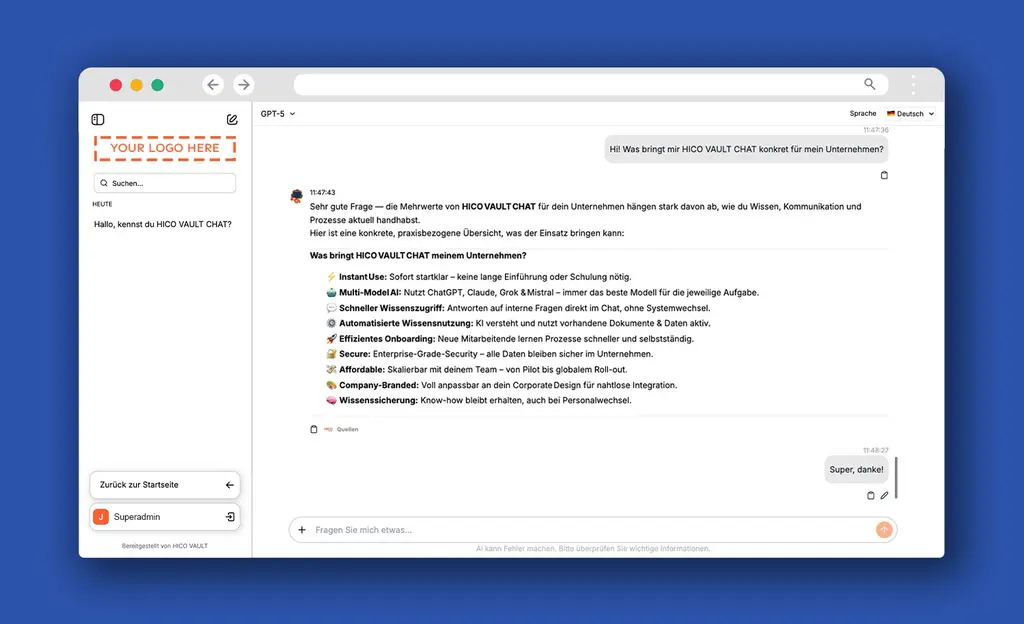Collapse the sidebar with the panel icon
The height and width of the screenshot is (624, 1024).
point(97,119)
